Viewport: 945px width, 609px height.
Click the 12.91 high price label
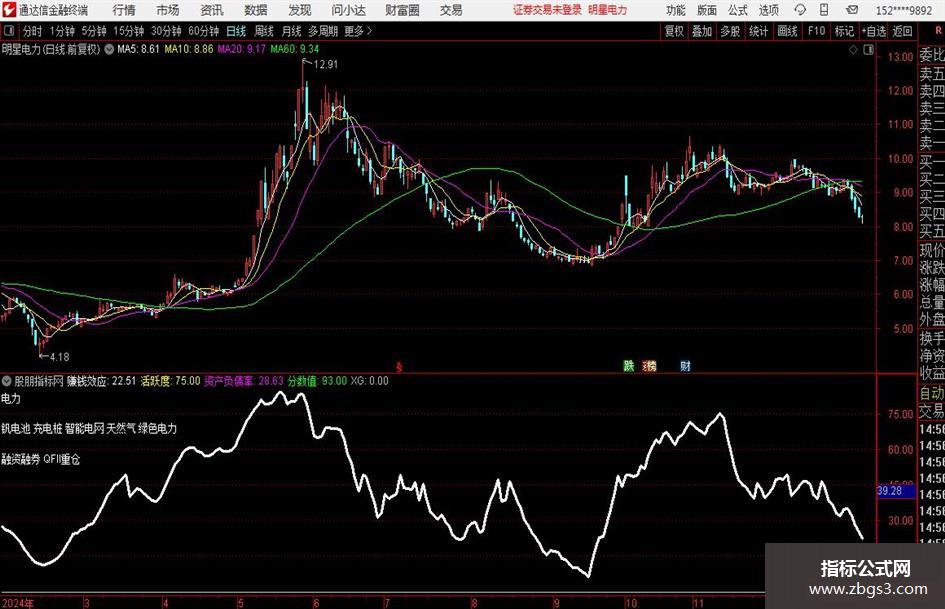(x=326, y=65)
